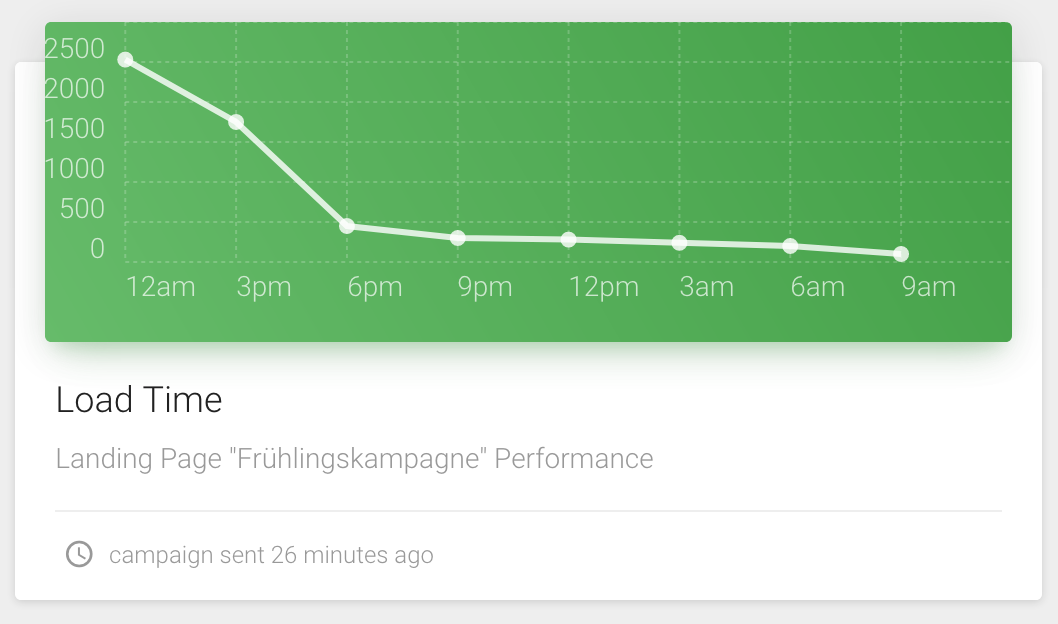The image size is (1058, 624).
Task: Click the "Load Time" card title
Action: 139,400
